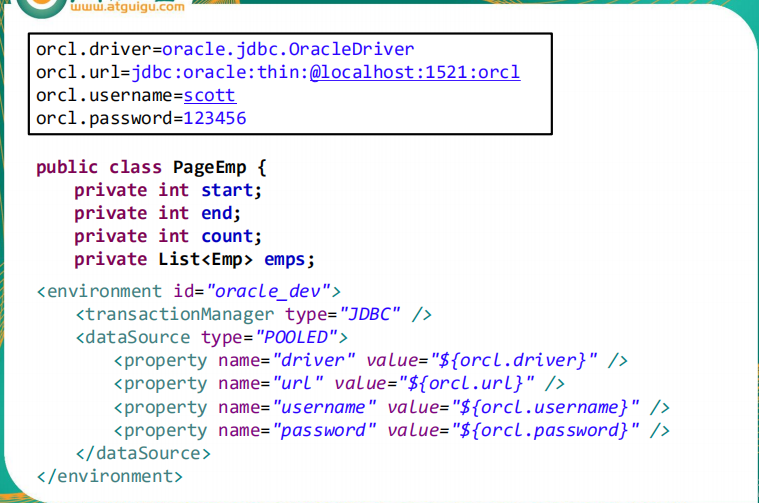Click the password value 123456
This screenshot has height=503, width=759.
(215, 119)
